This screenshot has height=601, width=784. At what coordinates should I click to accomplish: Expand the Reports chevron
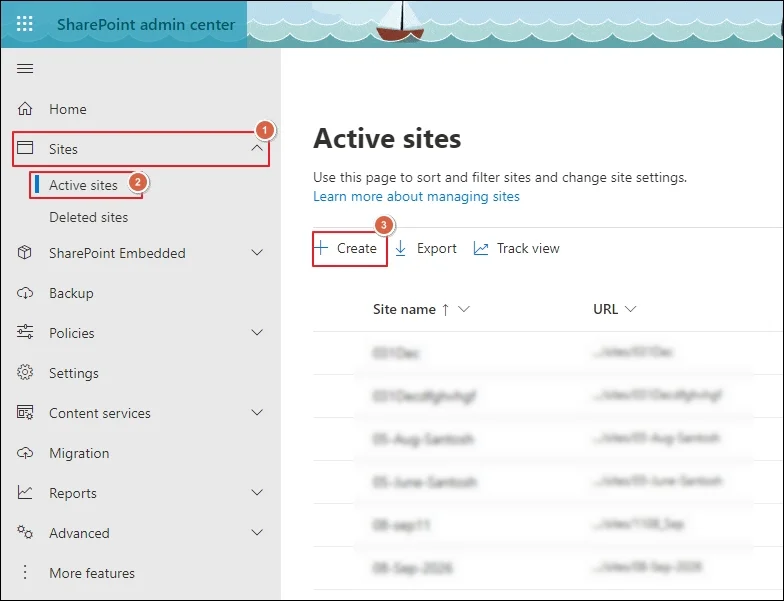257,492
